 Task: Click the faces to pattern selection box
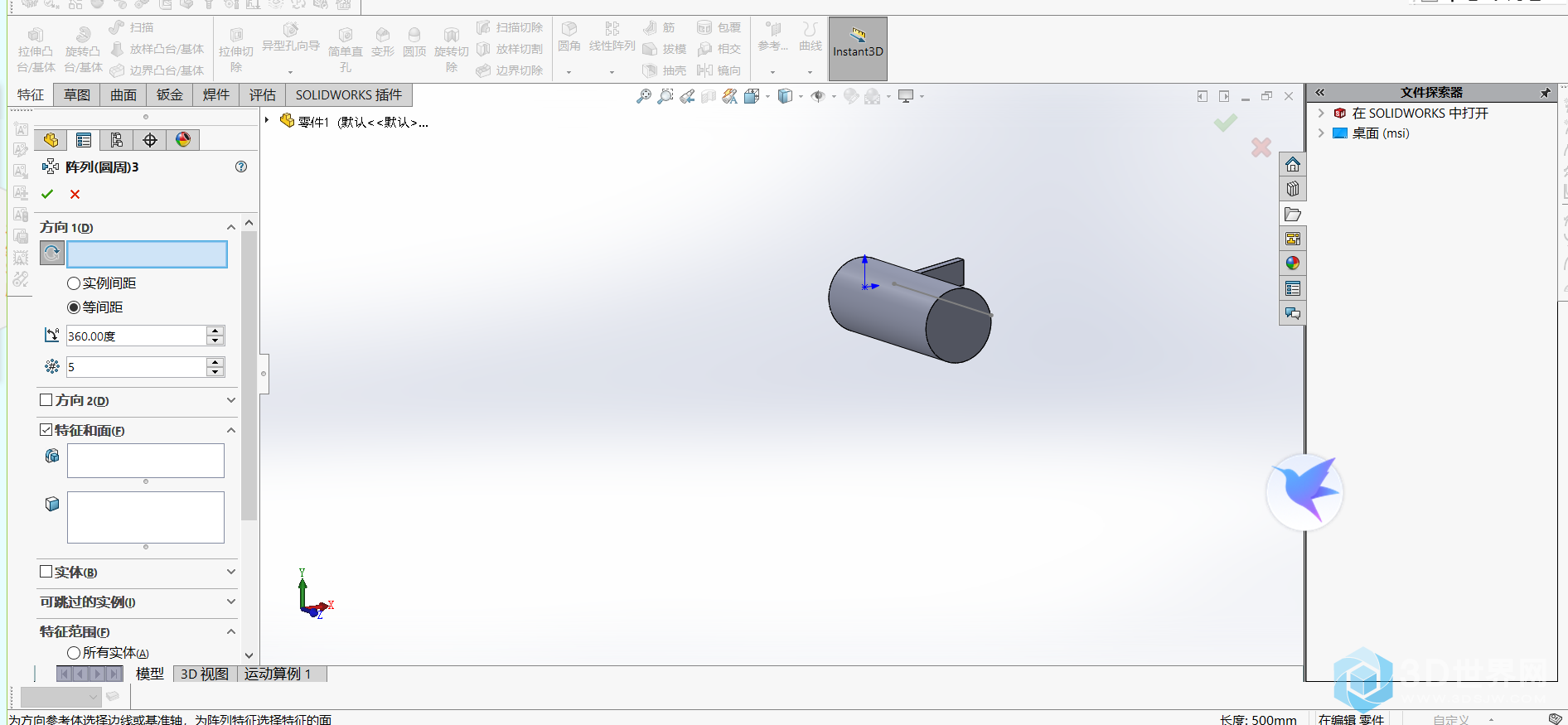[x=146, y=518]
